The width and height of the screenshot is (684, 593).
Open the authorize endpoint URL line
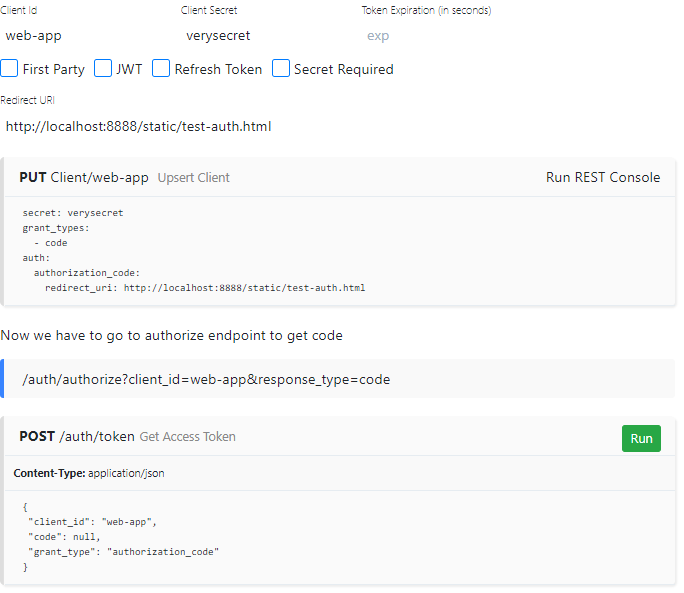[x=206, y=379]
